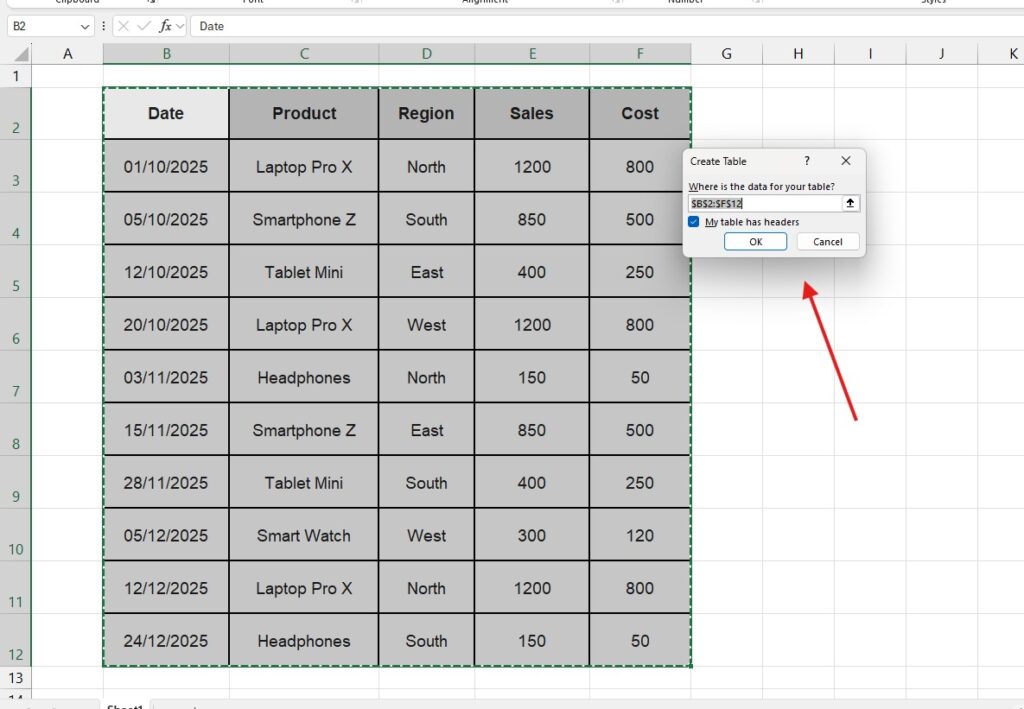Select empty cell H6
The image size is (1024, 709).
tap(798, 324)
